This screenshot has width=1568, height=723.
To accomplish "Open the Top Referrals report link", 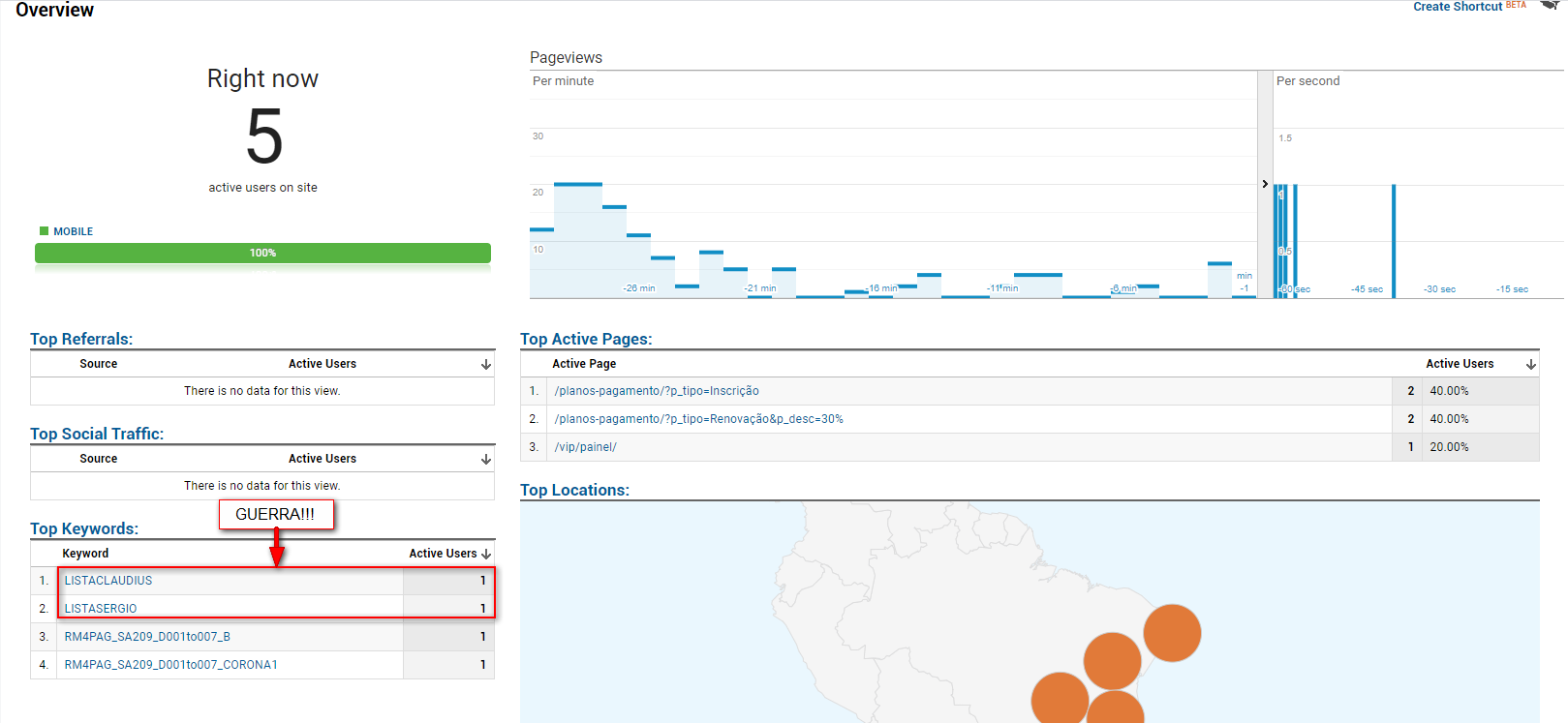I will tap(81, 340).
